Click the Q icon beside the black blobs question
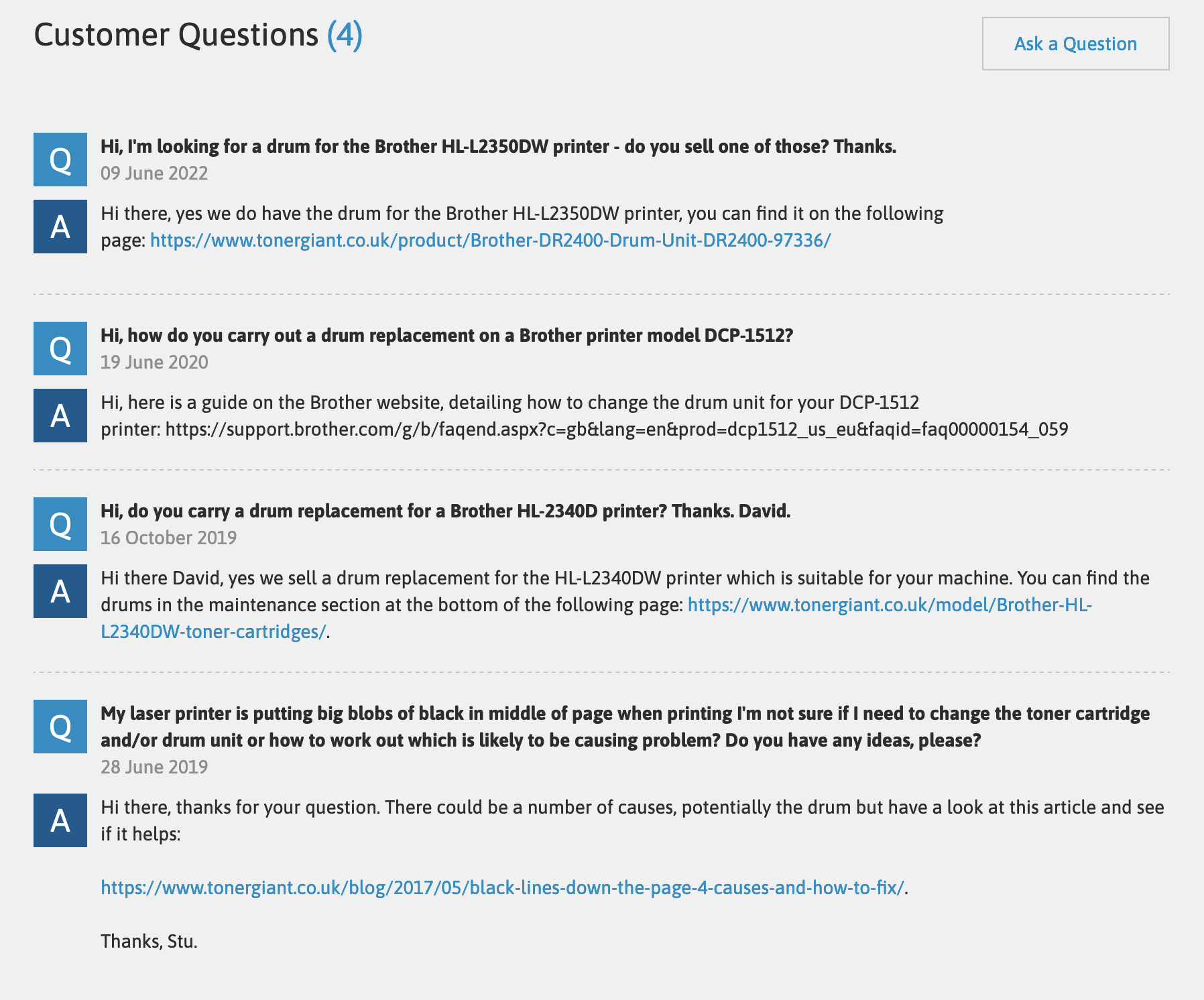Screen dimensions: 1204x1000 coord(60,728)
